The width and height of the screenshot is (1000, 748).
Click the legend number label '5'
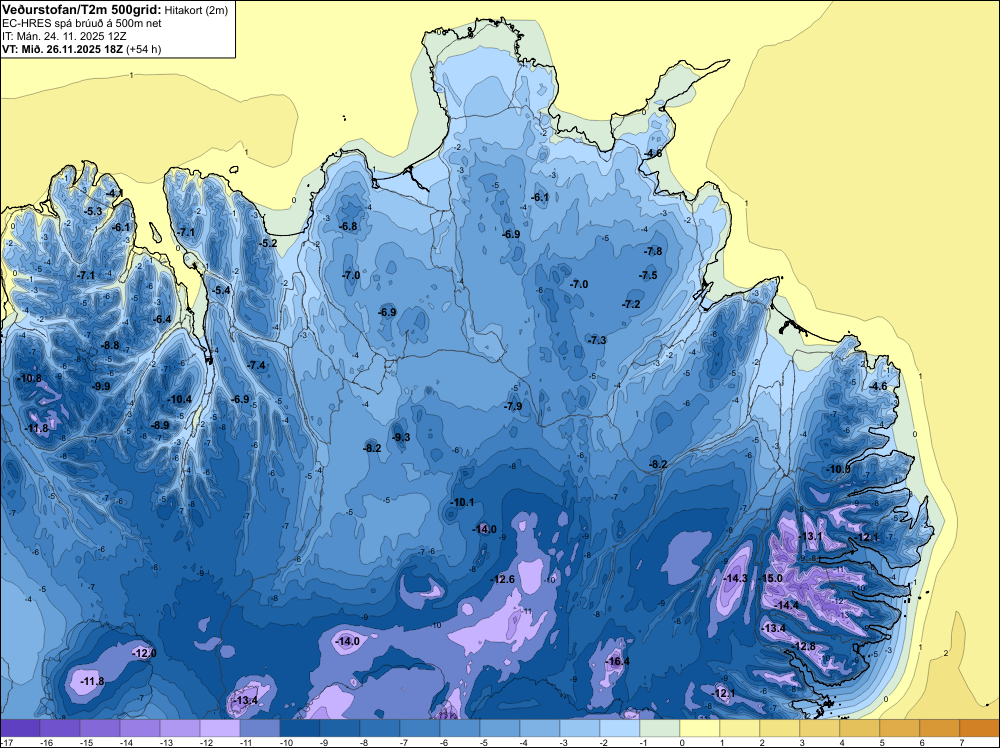tap(881, 743)
